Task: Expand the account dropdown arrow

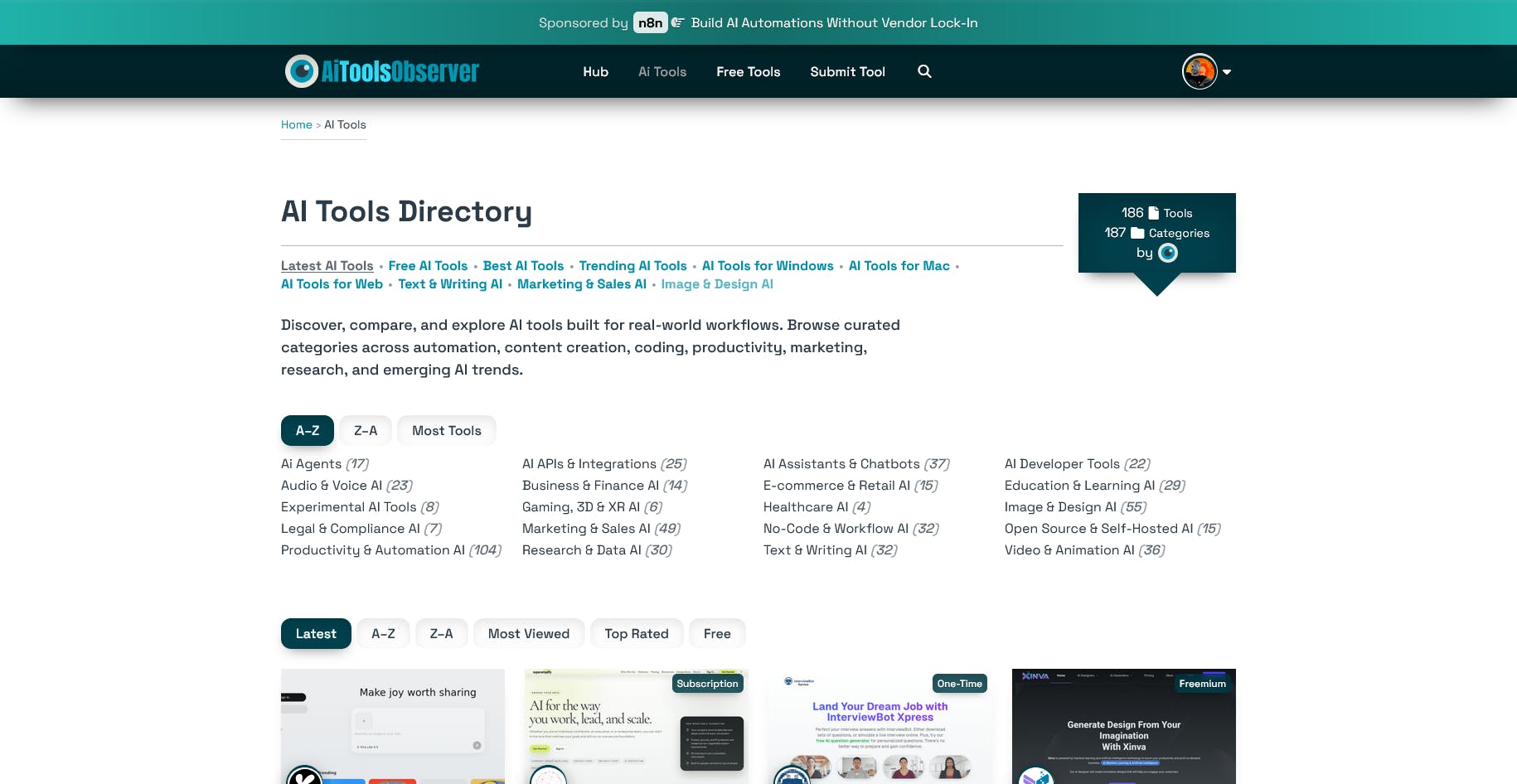Action: tap(1227, 72)
